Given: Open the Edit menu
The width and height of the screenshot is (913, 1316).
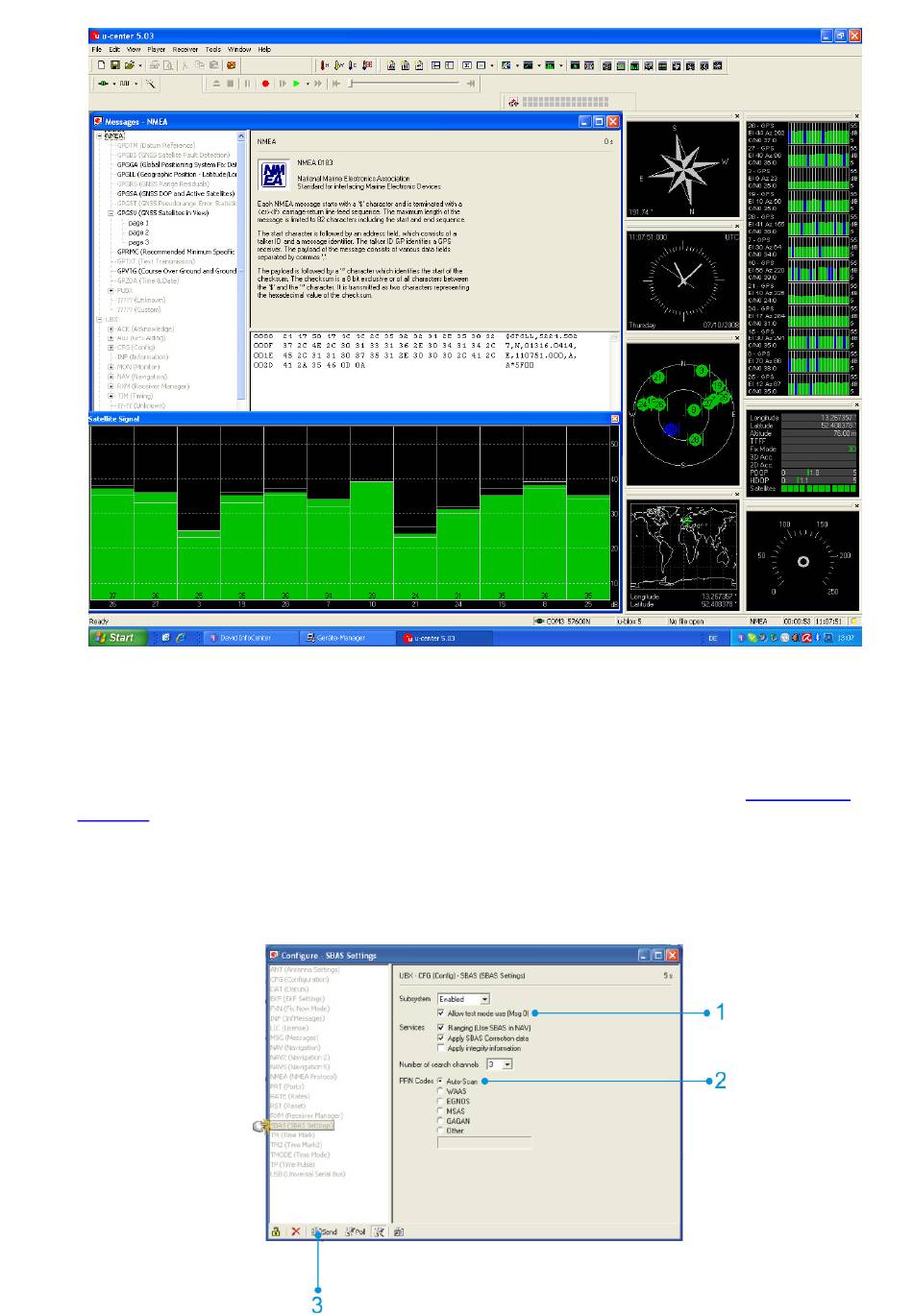Looking at the screenshot, I should 114,49.
